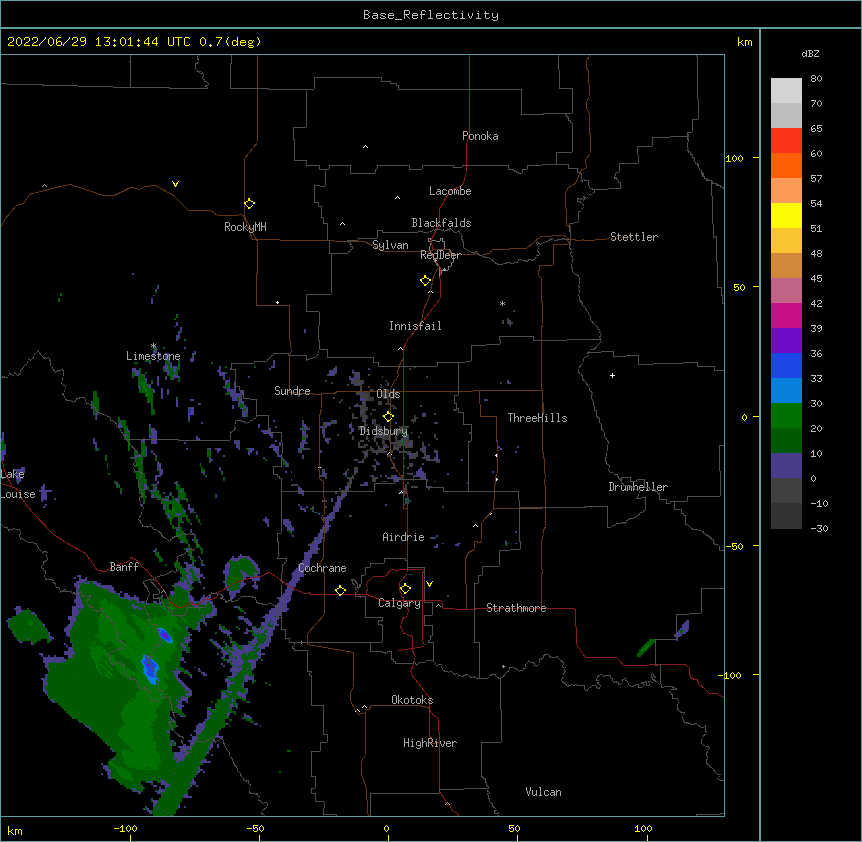The image size is (862, 842).
Task: Select the Innisfail city label
Action: pos(415,326)
